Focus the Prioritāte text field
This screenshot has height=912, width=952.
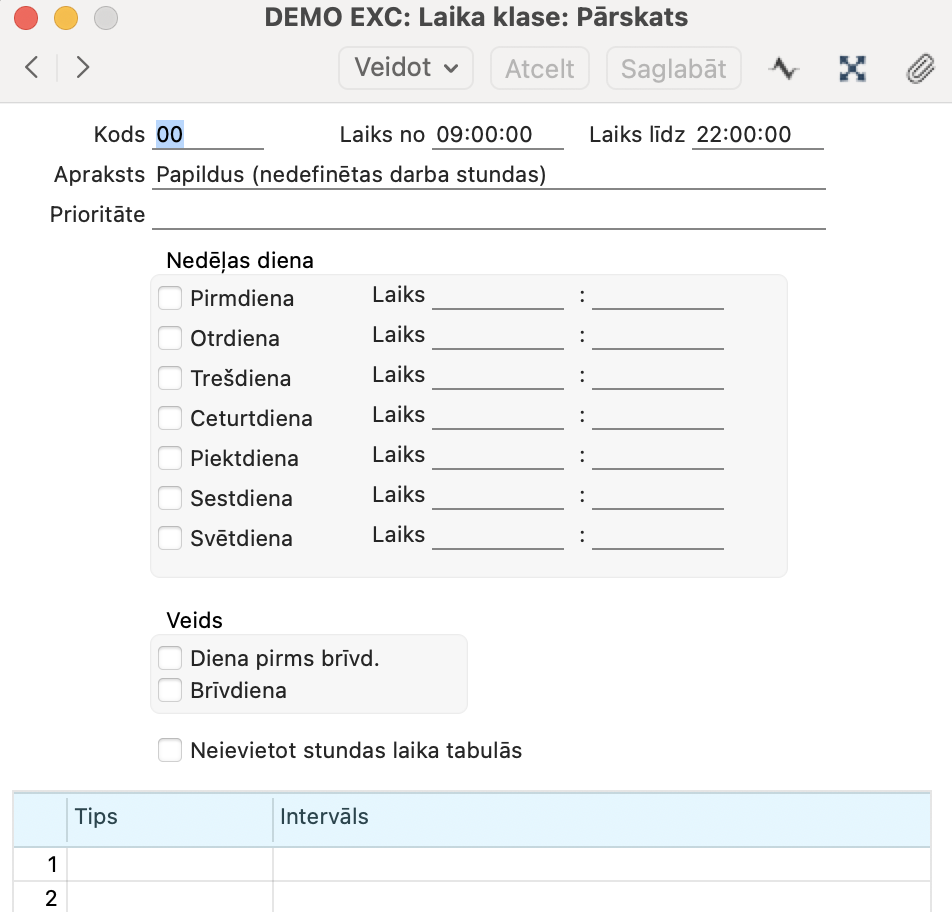tap(488, 215)
